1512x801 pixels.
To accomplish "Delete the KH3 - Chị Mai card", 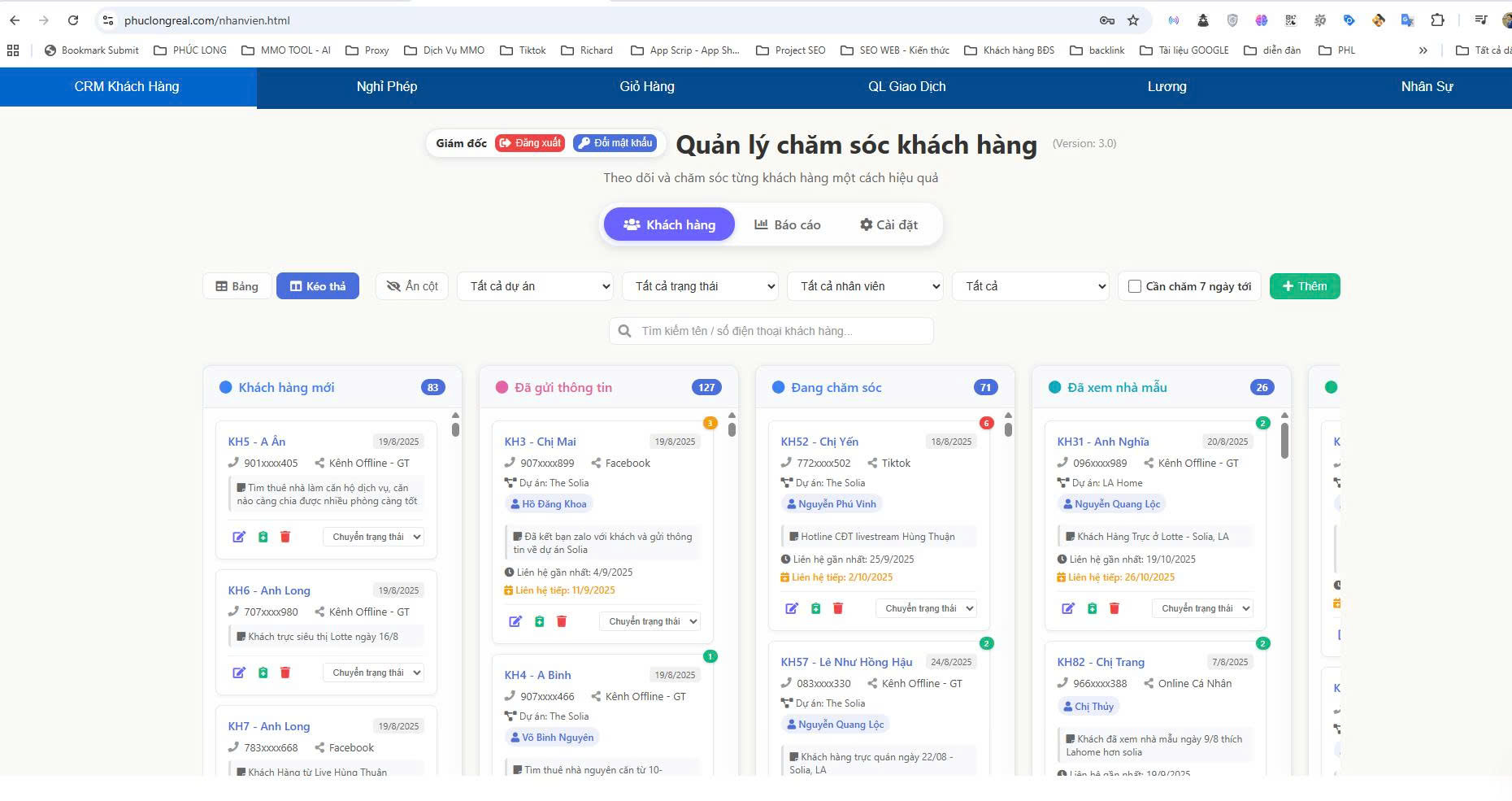I will pos(562,620).
